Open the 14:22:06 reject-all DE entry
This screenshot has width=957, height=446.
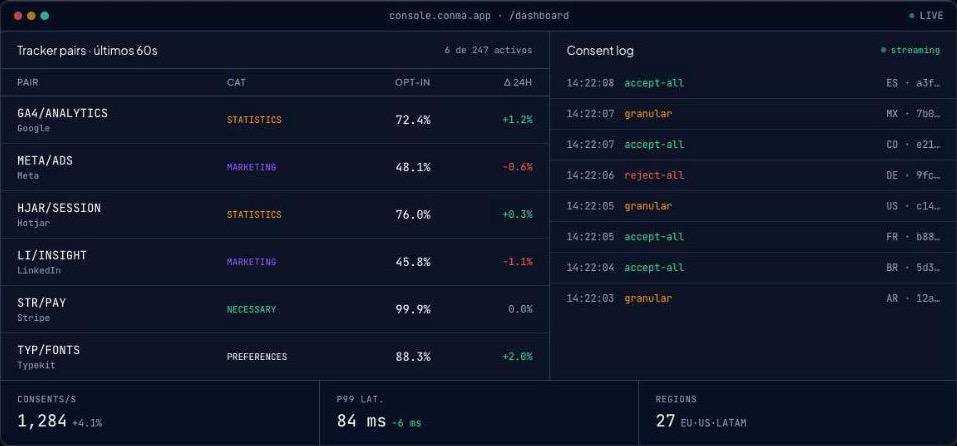point(753,175)
